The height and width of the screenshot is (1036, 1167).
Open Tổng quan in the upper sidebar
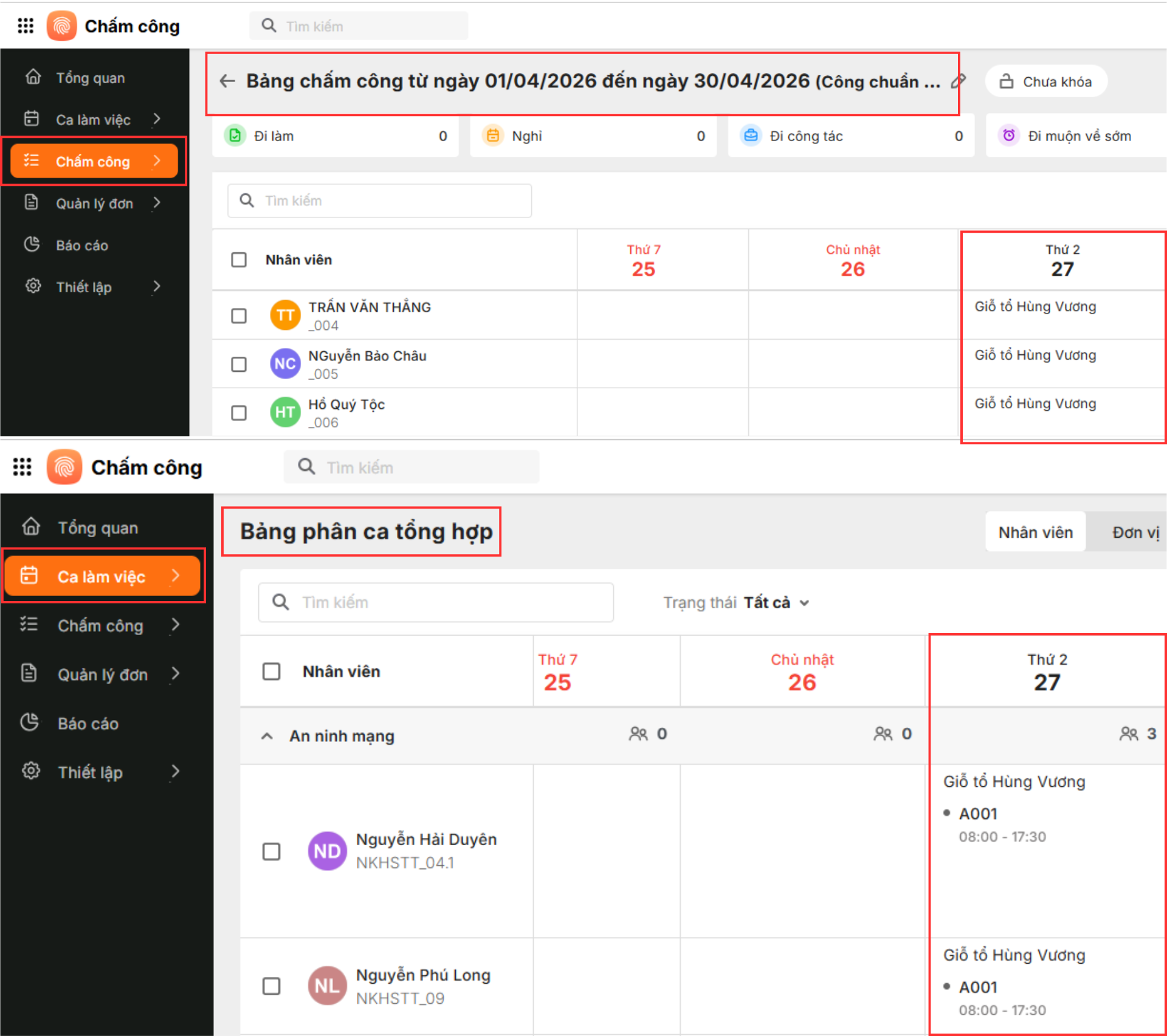90,78
